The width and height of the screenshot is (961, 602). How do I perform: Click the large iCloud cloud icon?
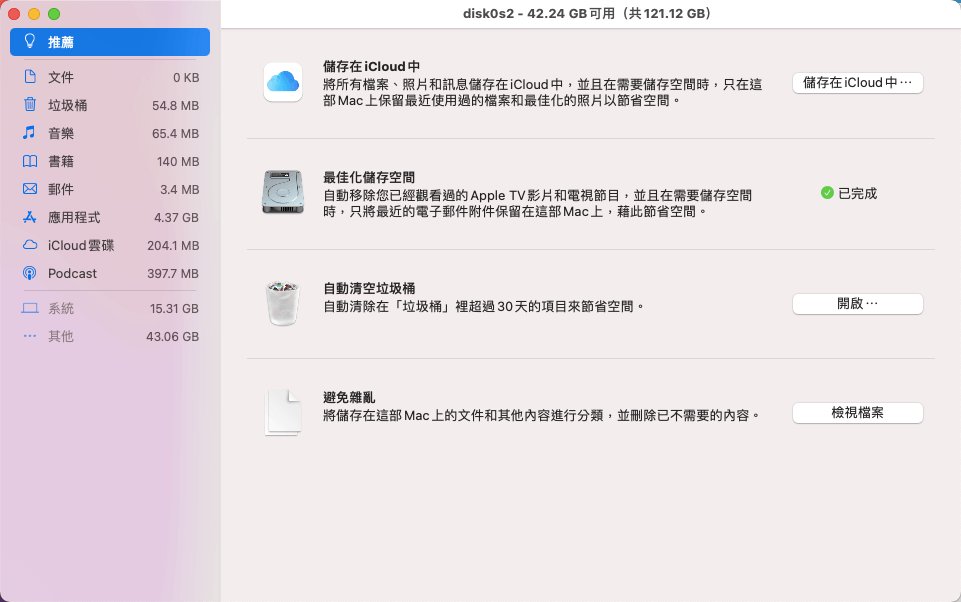283,82
